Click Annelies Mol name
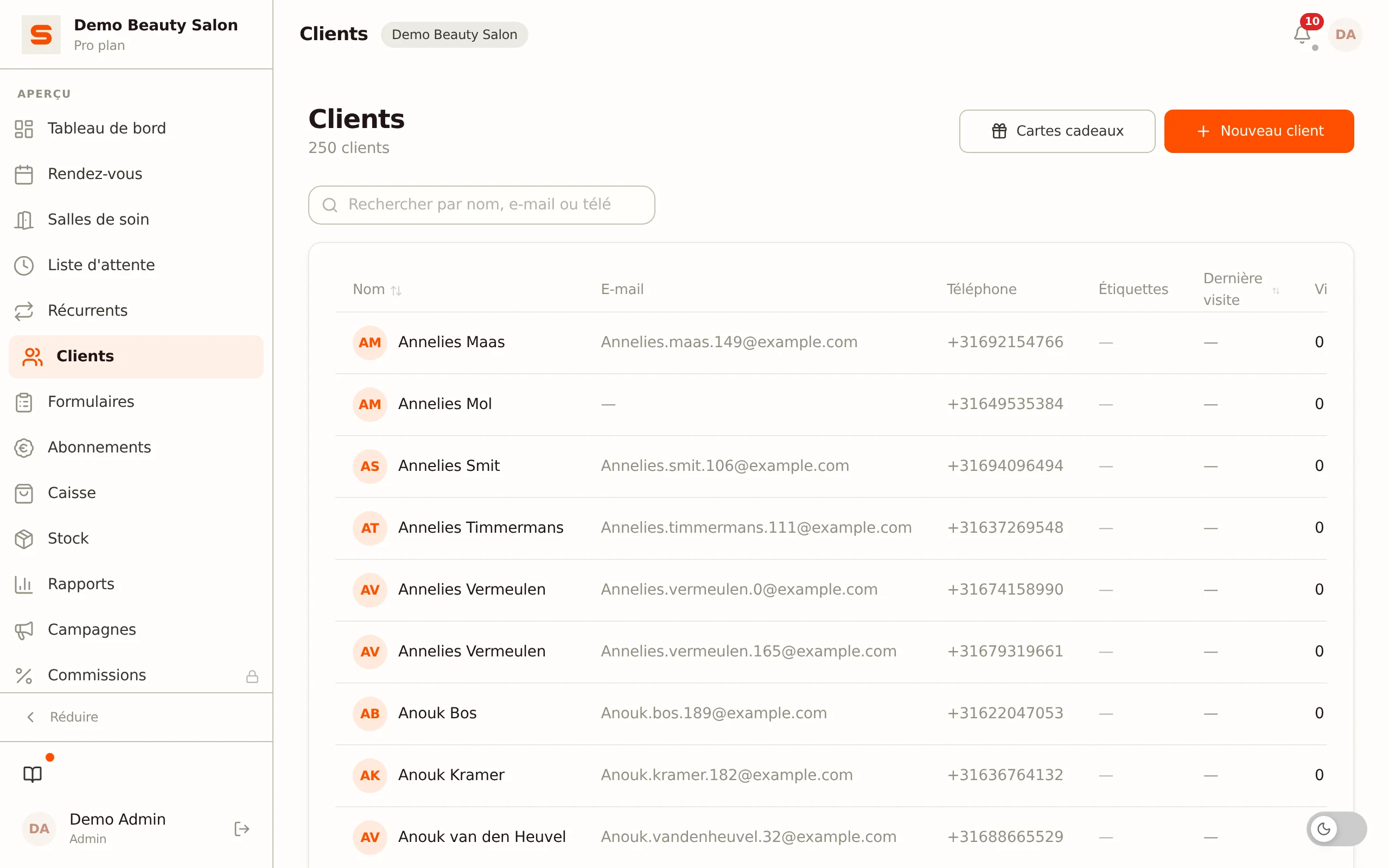1389x868 pixels. [445, 404]
